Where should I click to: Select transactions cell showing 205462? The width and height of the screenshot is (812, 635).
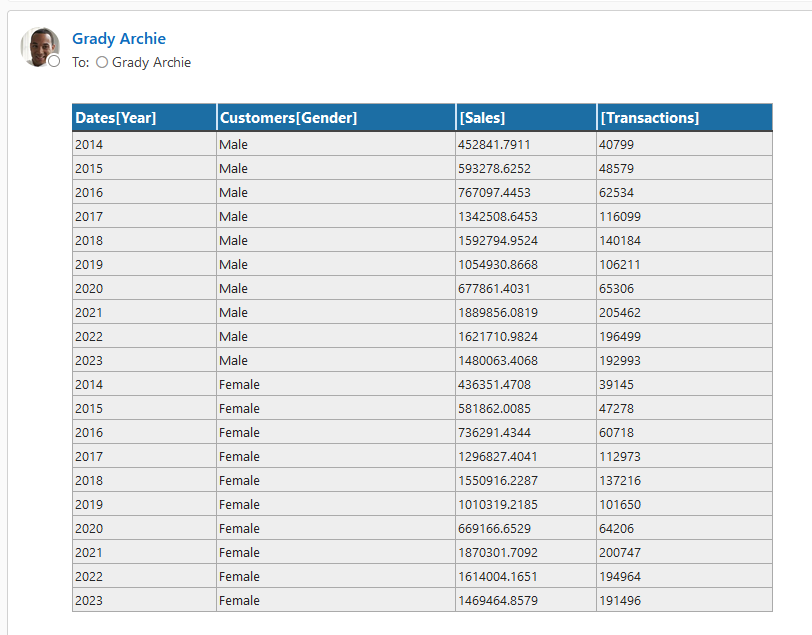point(620,312)
